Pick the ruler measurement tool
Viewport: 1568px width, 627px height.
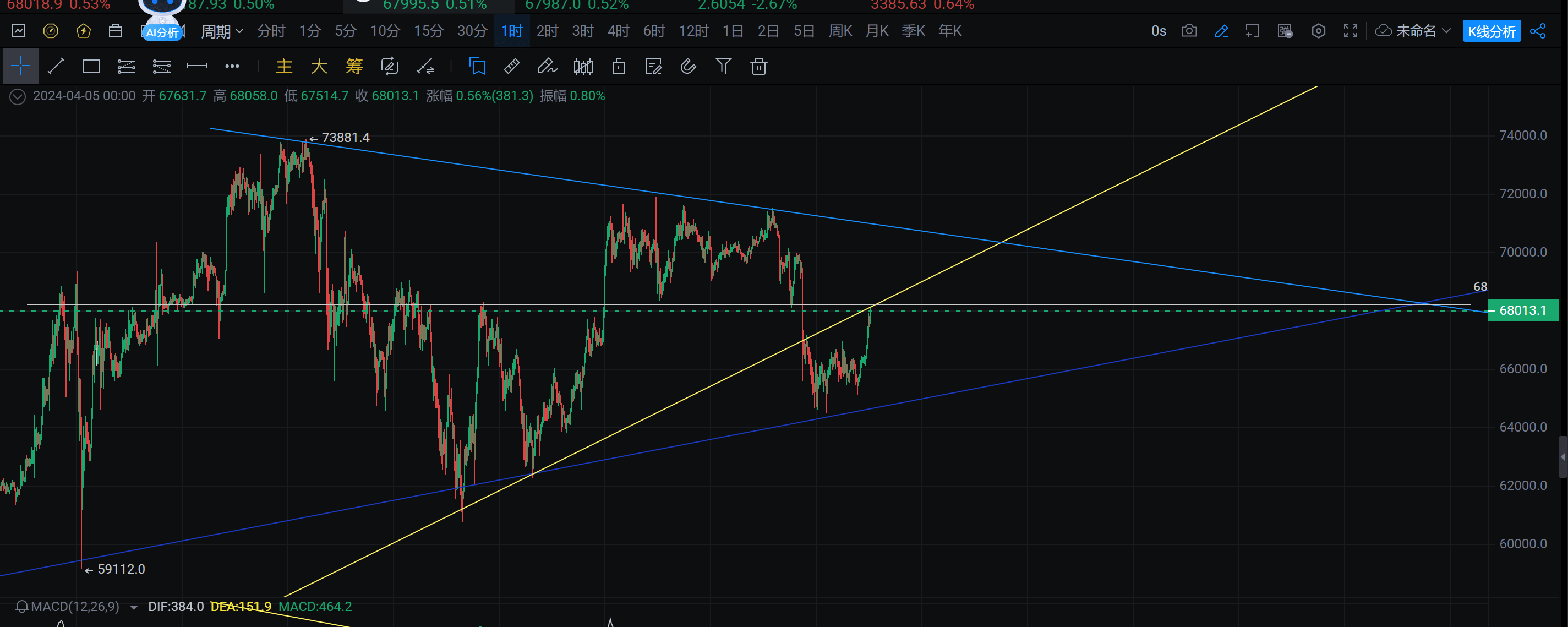pyautogui.click(x=511, y=66)
